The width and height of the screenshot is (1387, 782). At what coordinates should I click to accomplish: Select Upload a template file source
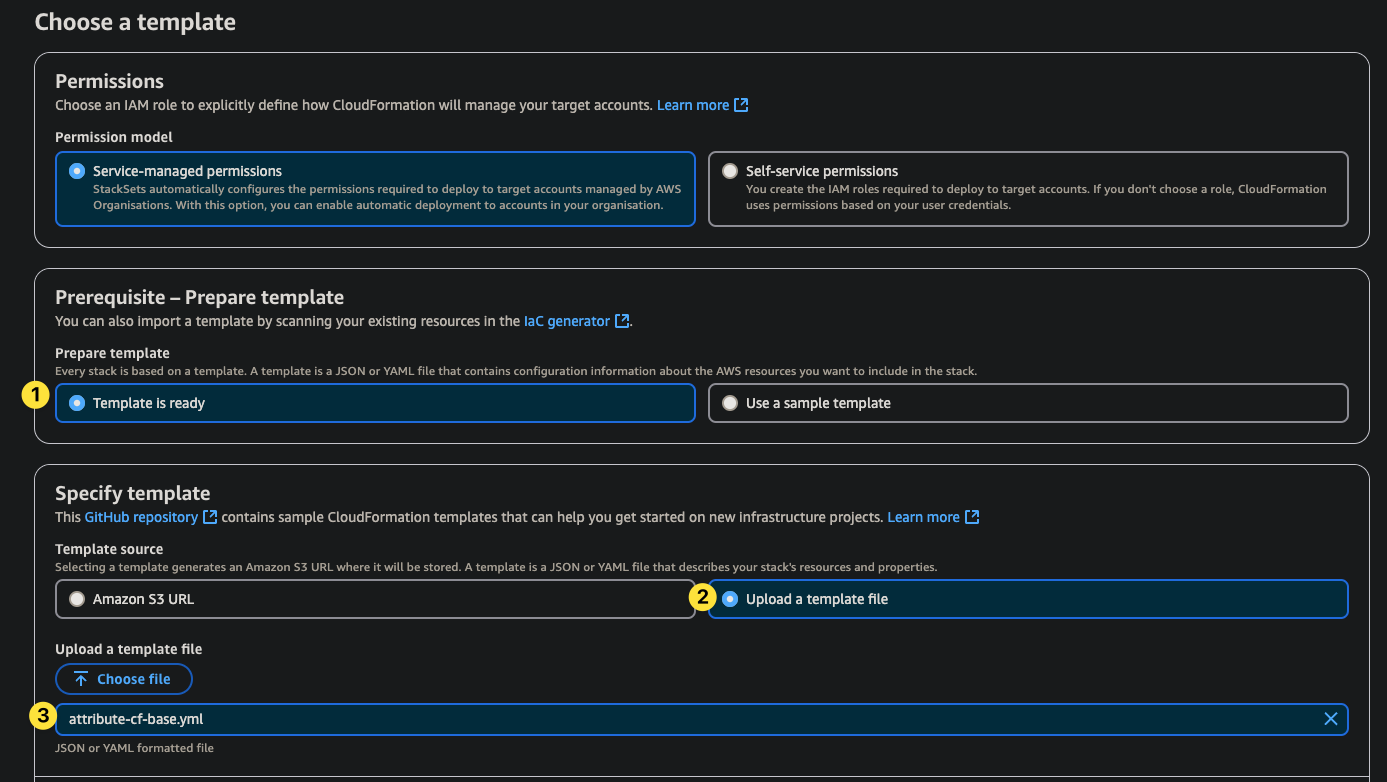coord(1028,599)
